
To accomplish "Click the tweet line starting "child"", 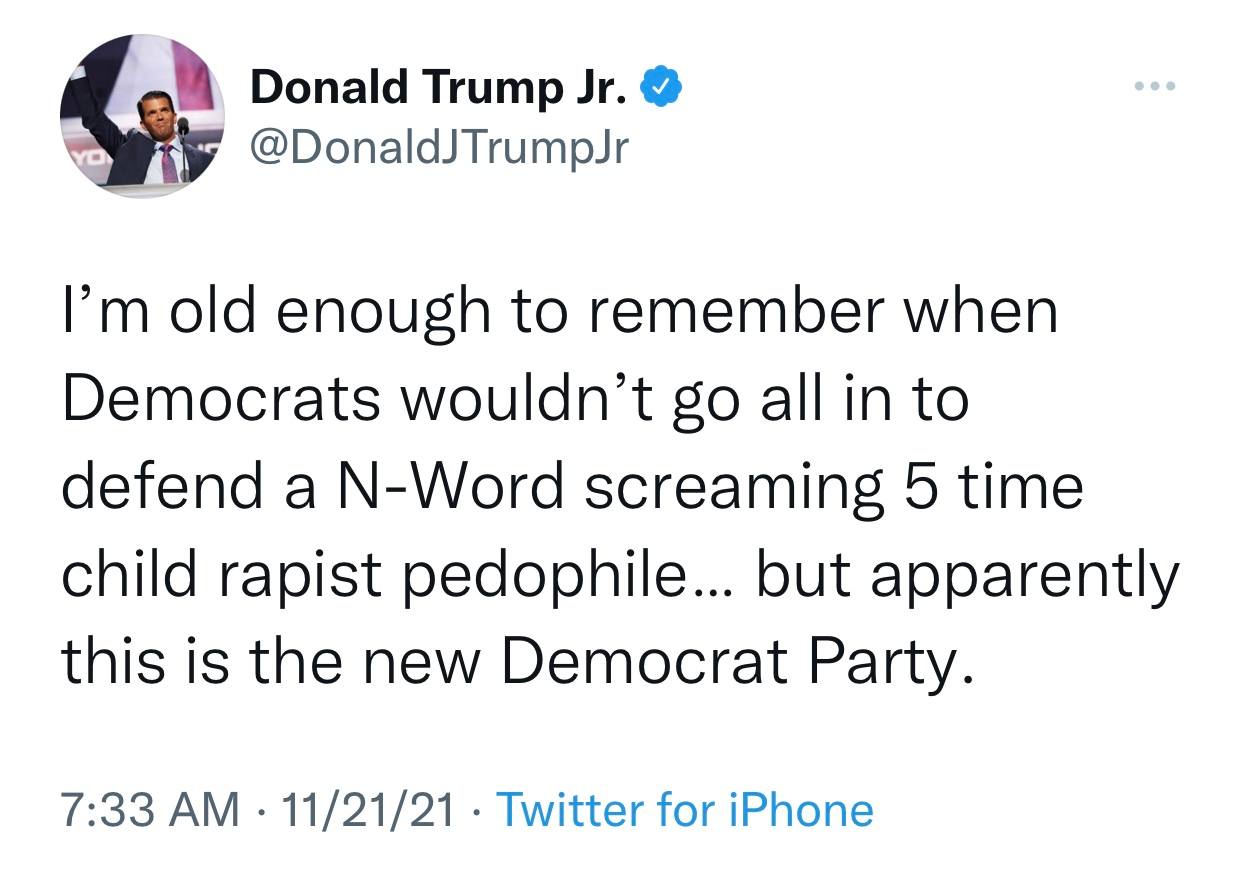I will pos(620,576).
